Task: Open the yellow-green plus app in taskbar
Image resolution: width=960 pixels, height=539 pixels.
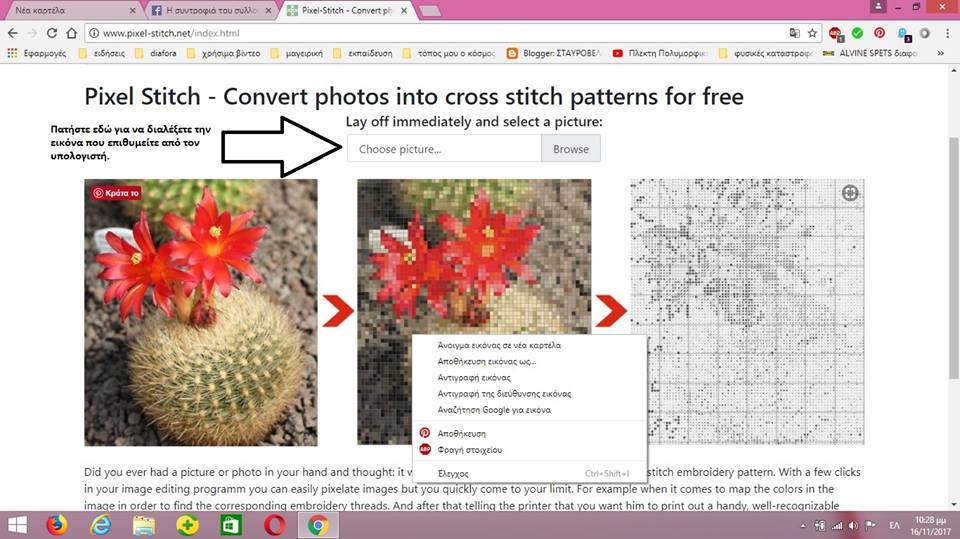Action: 187,526
